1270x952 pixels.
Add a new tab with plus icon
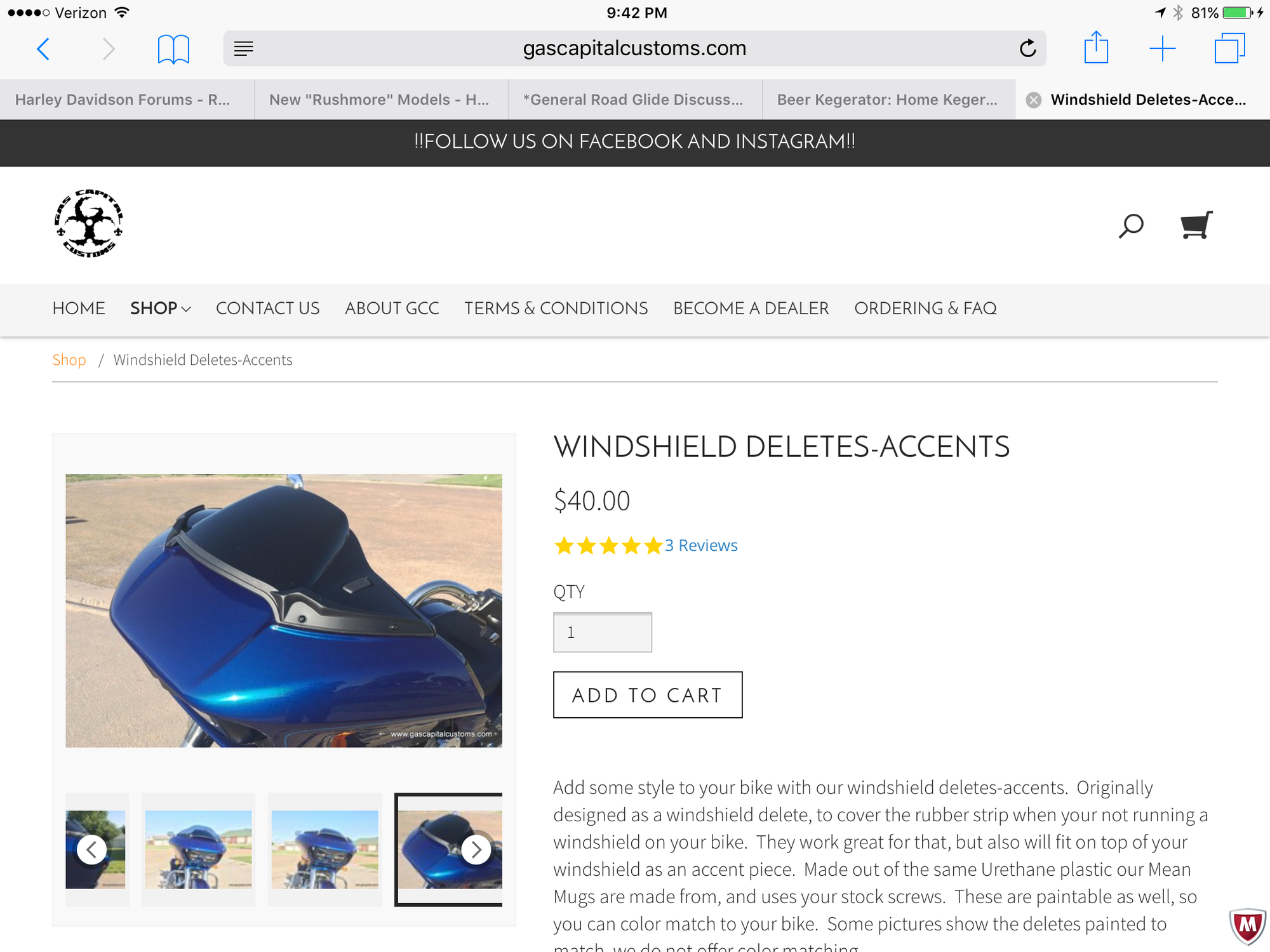point(1163,49)
